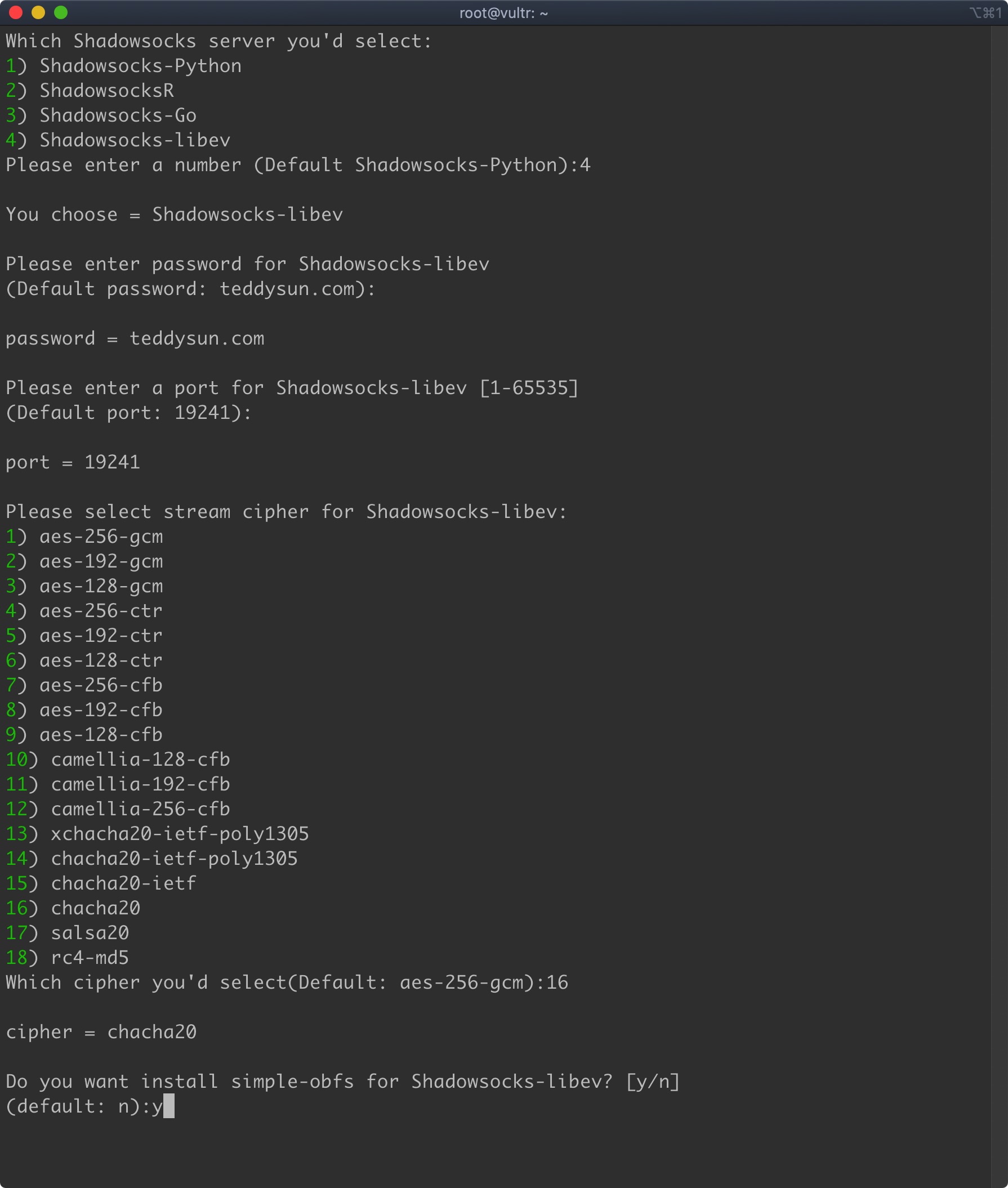Click the 'xchacha20-ietf-poly1305' cipher entry
This screenshot has width=1008, height=1188.
[180, 834]
